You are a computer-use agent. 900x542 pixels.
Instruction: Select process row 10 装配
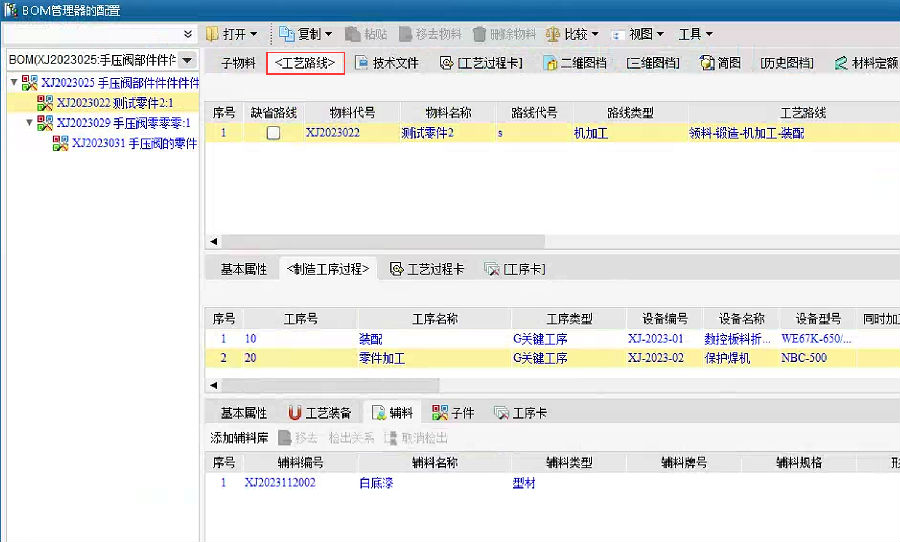click(551, 339)
